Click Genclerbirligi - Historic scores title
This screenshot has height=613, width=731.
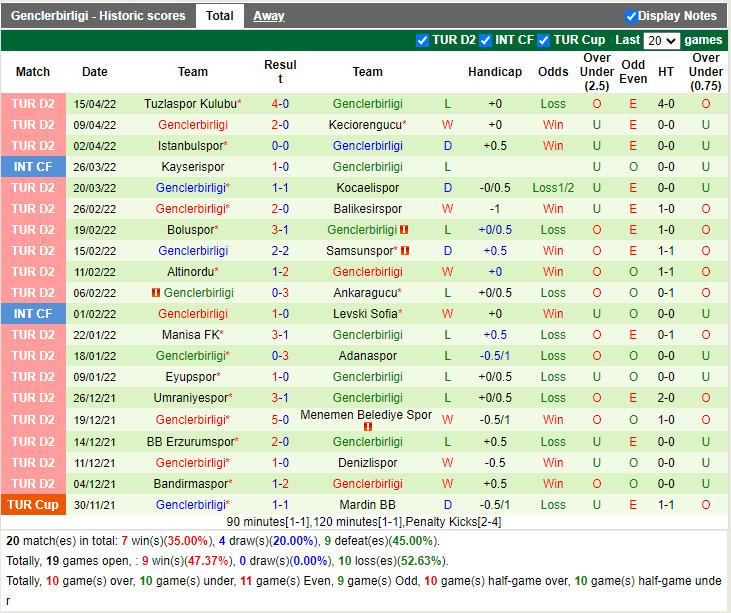click(x=98, y=16)
